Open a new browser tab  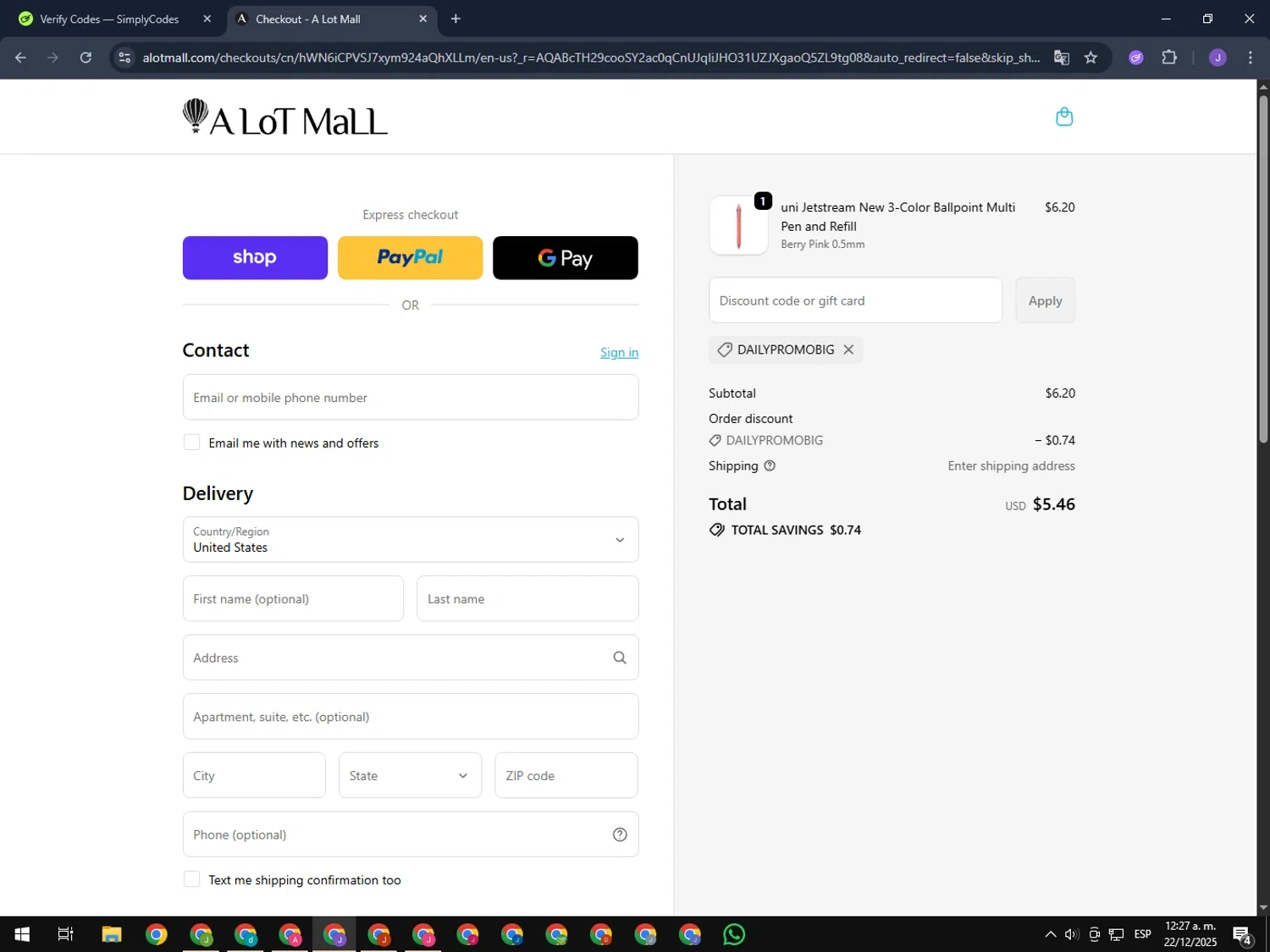pos(456,19)
